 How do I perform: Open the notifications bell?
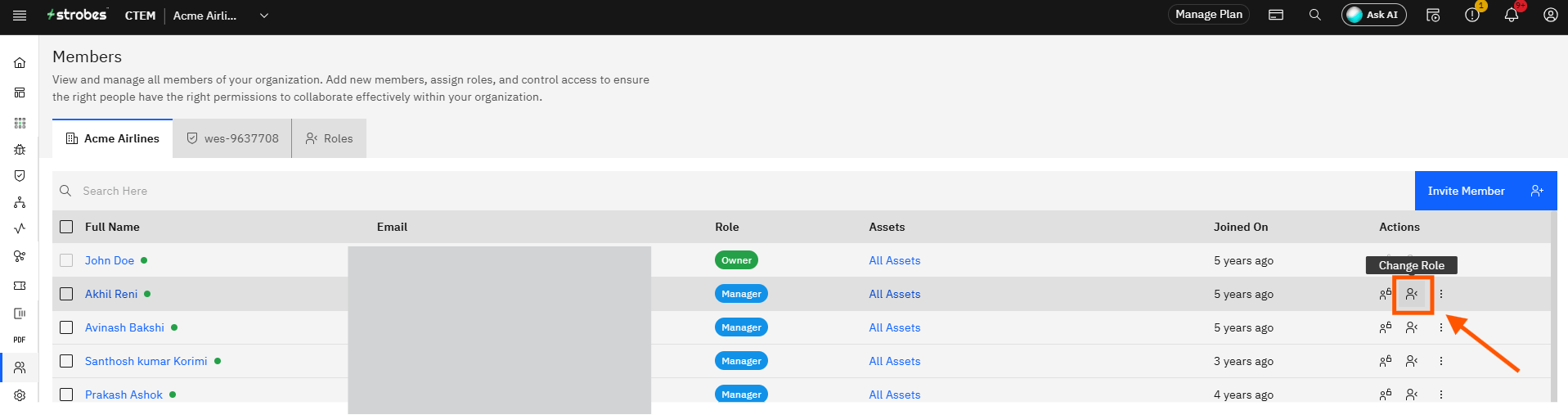(1512, 15)
